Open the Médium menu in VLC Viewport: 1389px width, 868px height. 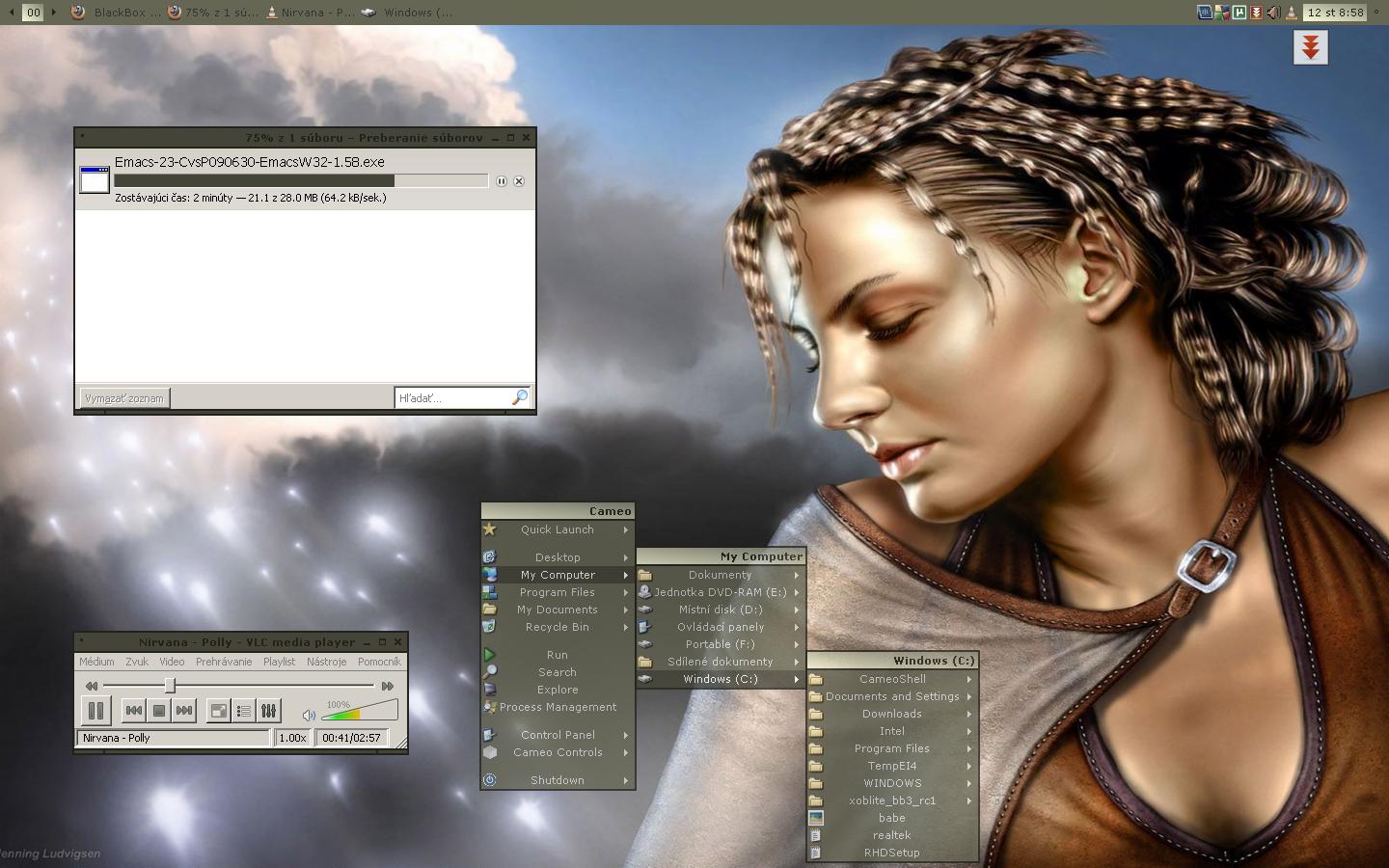click(96, 662)
